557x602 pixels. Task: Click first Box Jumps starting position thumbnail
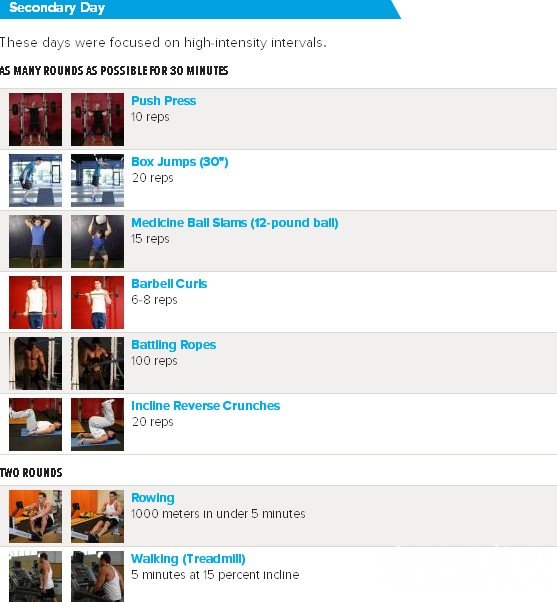[35, 180]
